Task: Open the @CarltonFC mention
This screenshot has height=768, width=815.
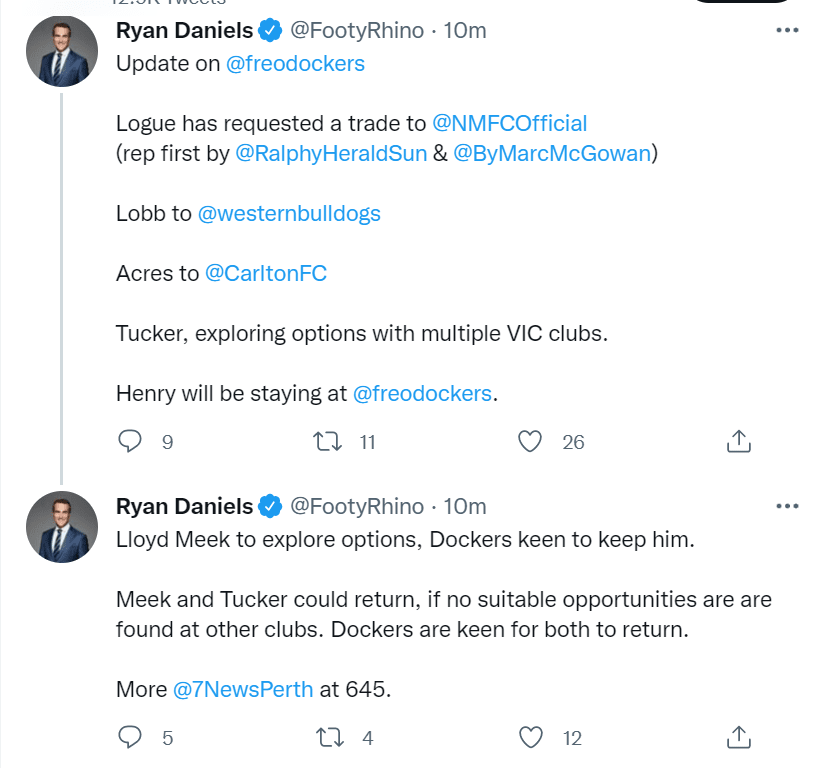Action: [x=265, y=273]
